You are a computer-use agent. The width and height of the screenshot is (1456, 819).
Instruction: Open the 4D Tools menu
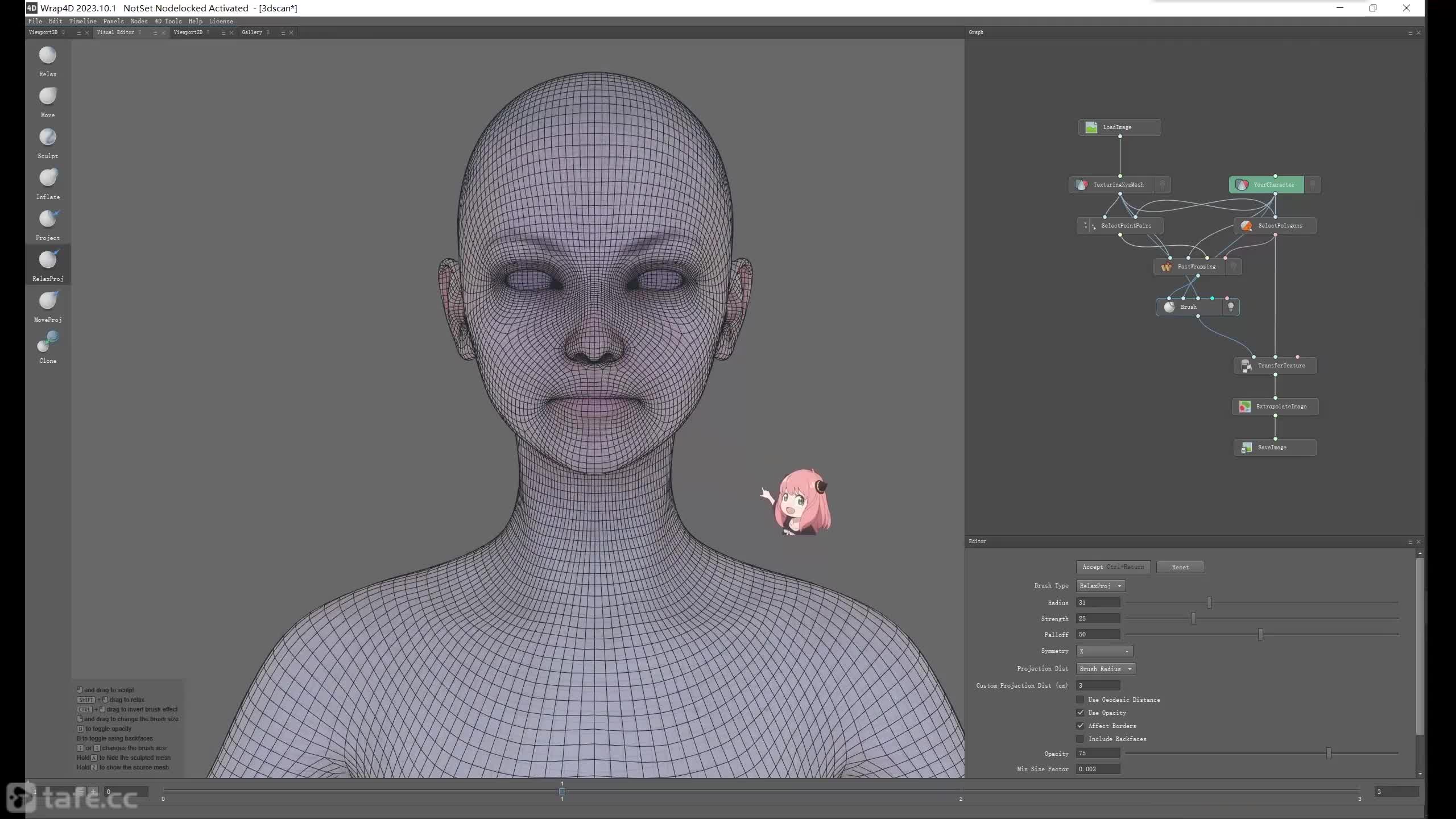pyautogui.click(x=168, y=21)
